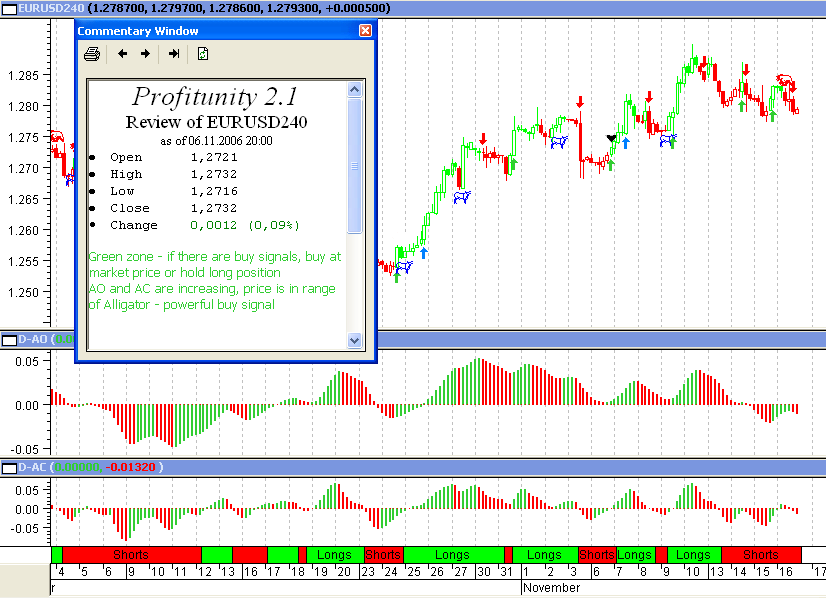Click the 1.250 price axis label
The height and width of the screenshot is (598, 826).
(24, 293)
